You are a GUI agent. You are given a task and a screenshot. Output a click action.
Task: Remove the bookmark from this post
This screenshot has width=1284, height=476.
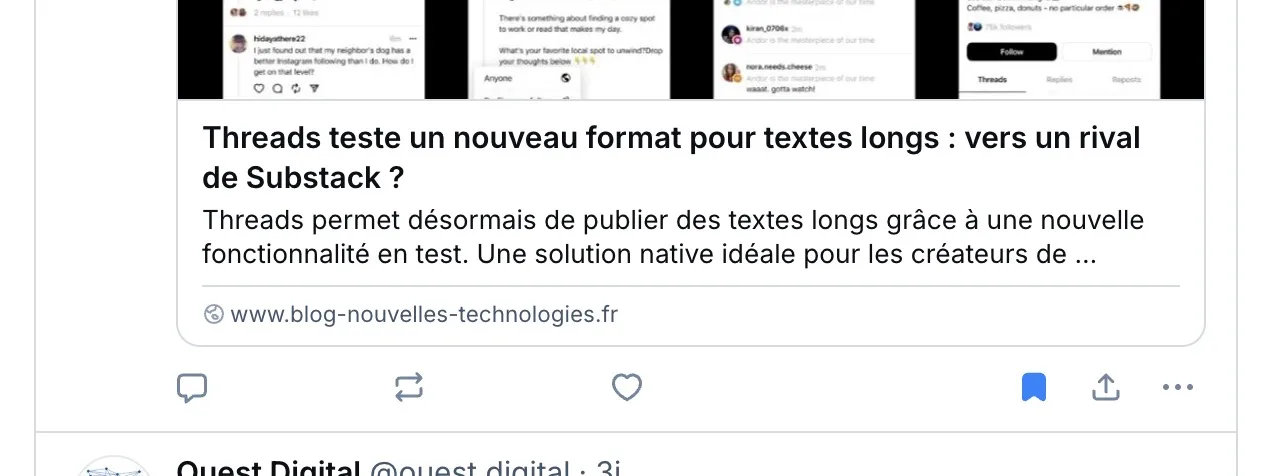coord(1034,388)
